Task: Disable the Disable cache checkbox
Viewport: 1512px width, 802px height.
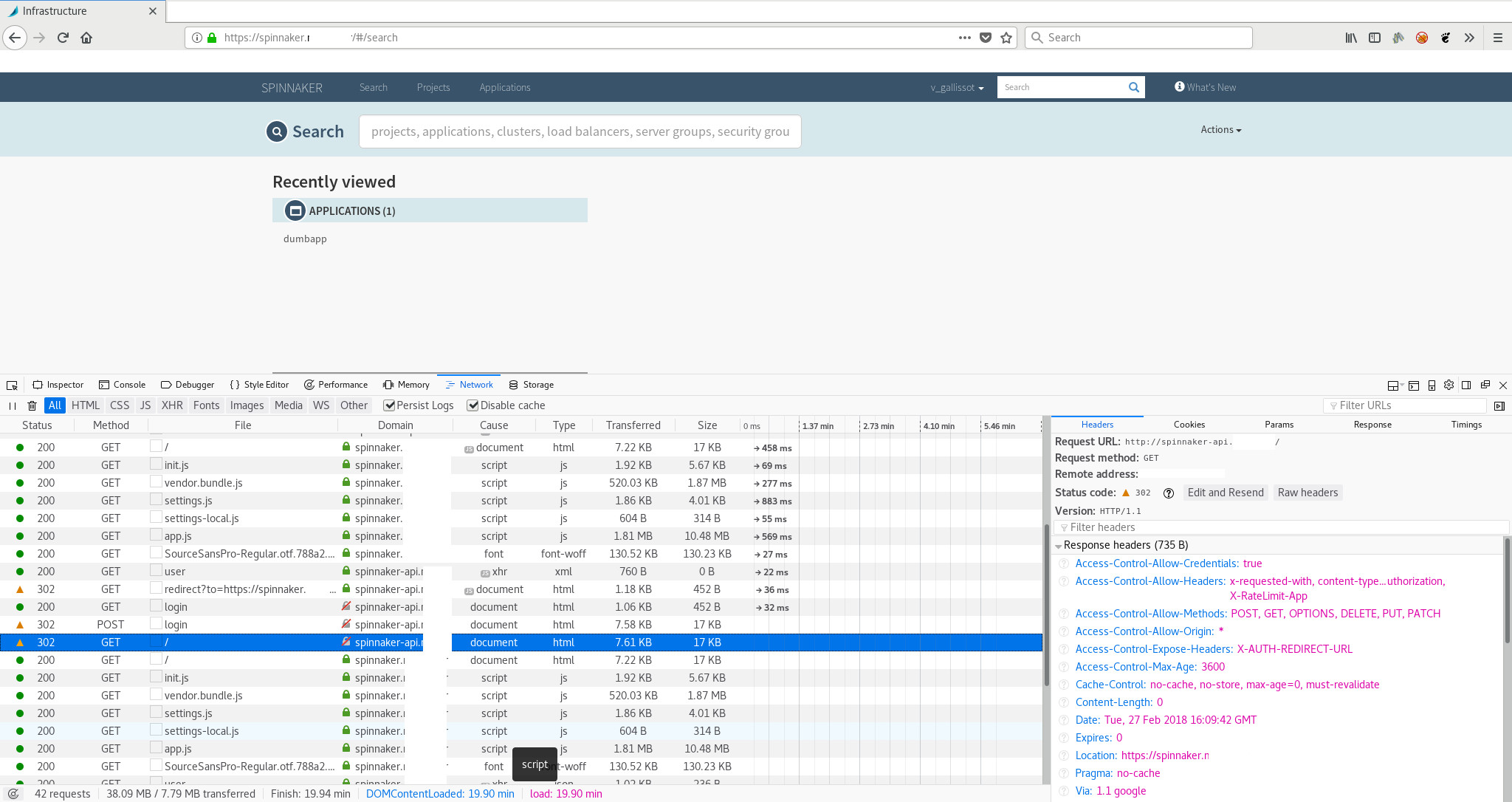Action: (472, 405)
